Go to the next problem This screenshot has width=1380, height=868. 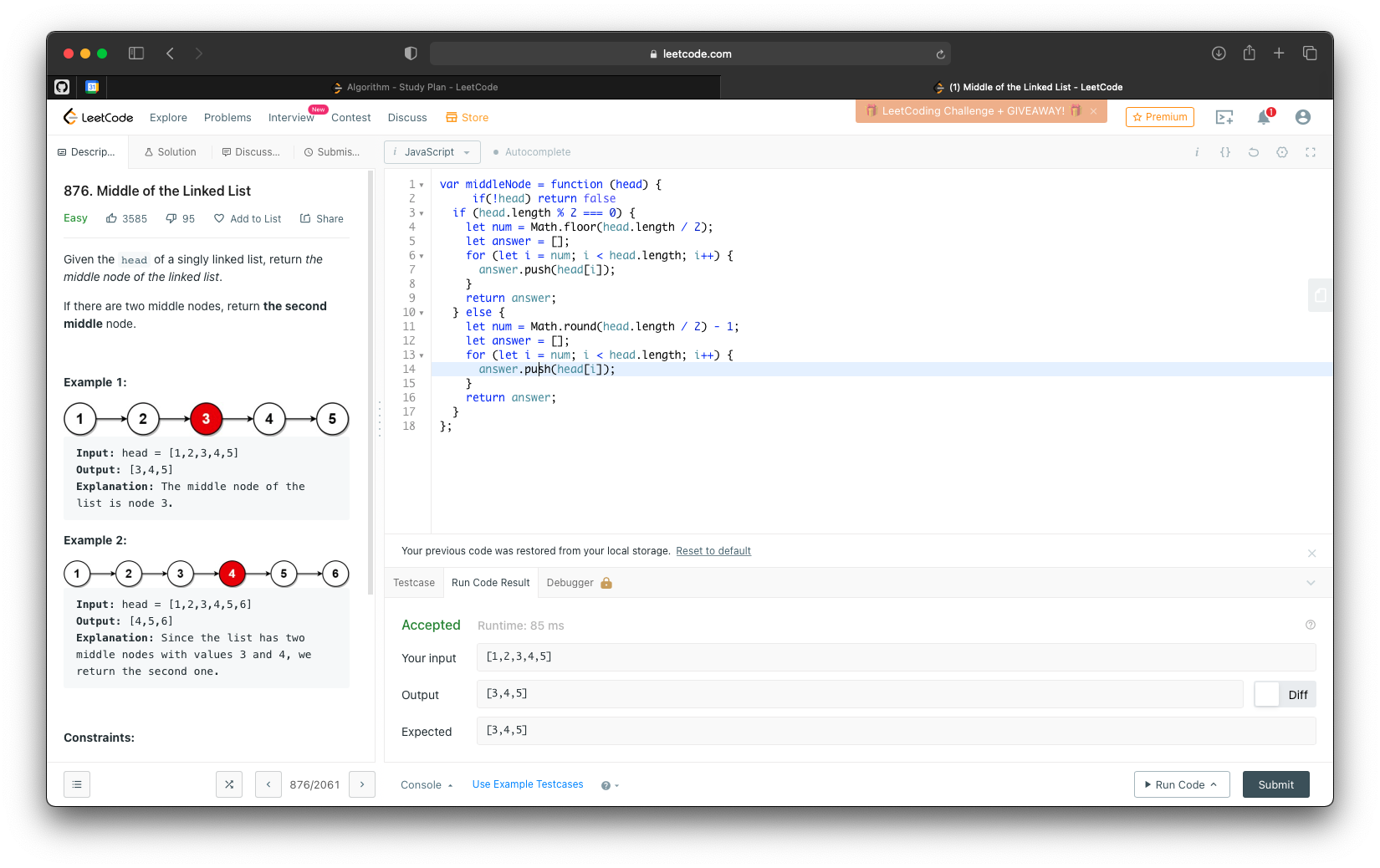click(x=362, y=784)
